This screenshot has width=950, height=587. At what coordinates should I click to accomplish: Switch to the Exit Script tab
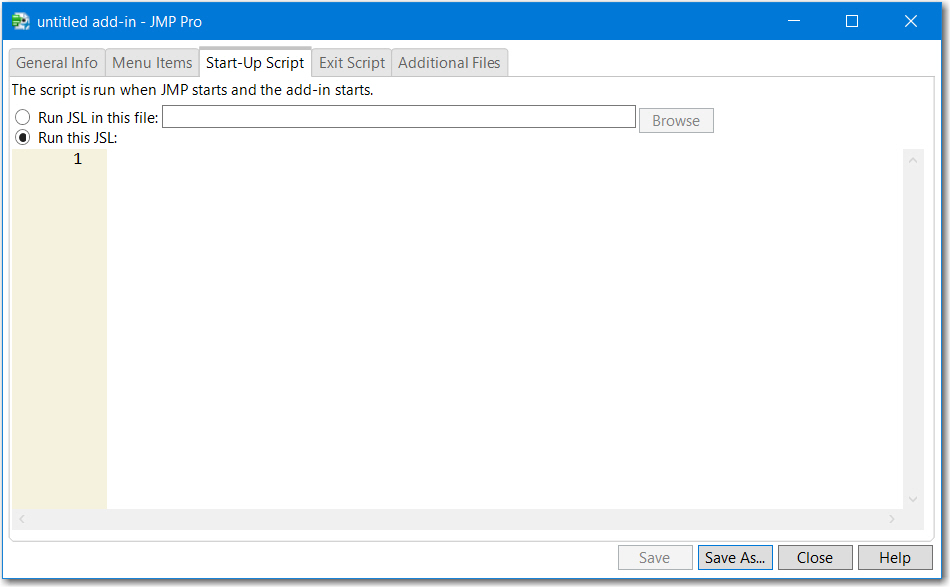352,62
